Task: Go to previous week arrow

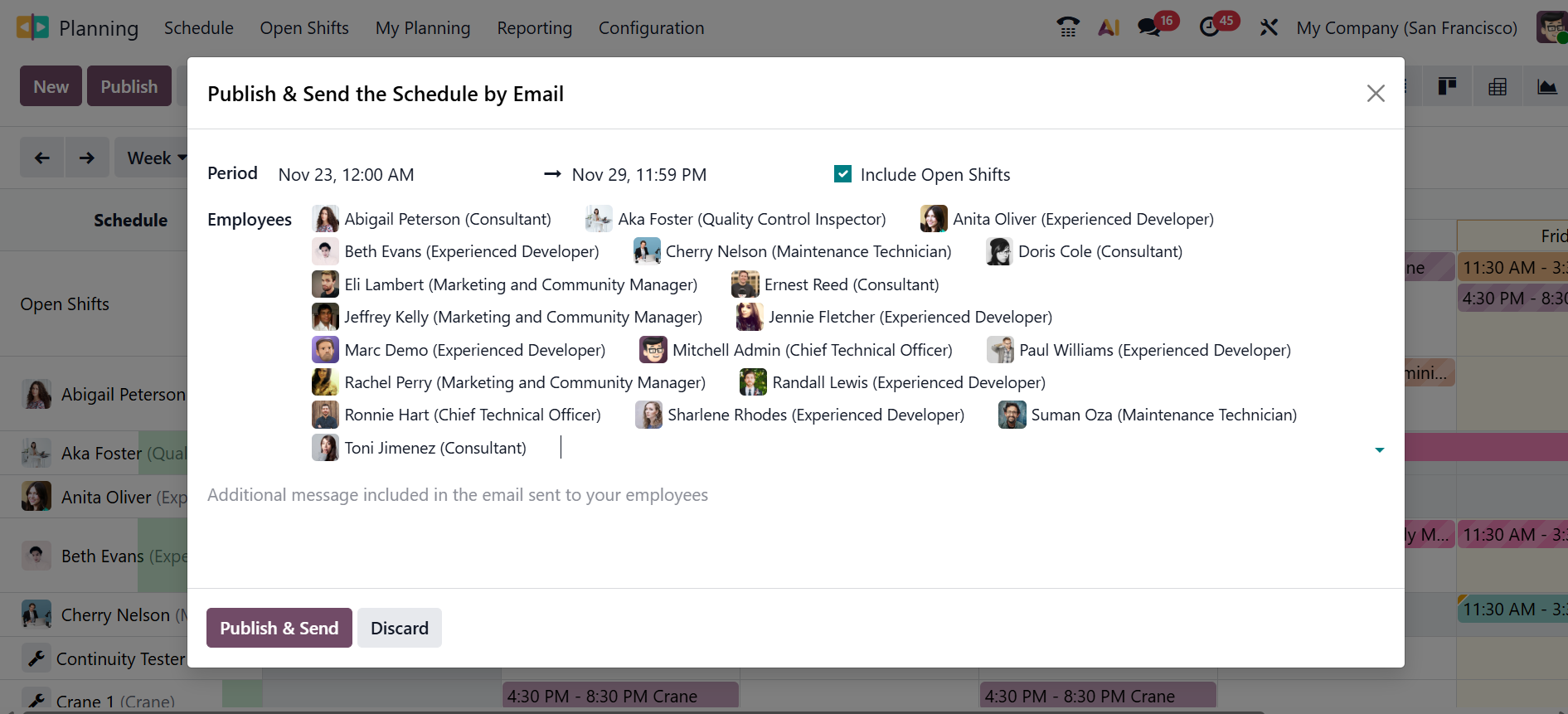Action: click(42, 157)
